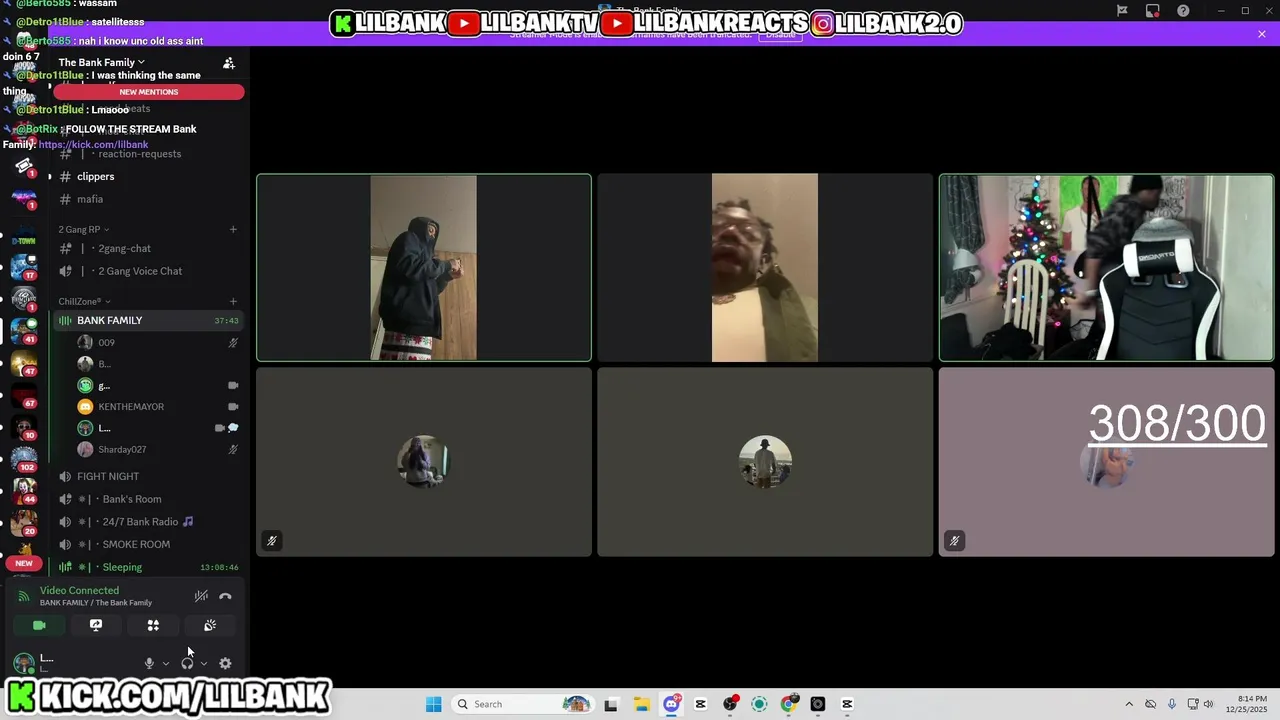Click the muted icon next to 009
Image resolution: width=1280 pixels, height=720 pixels.
(233, 342)
